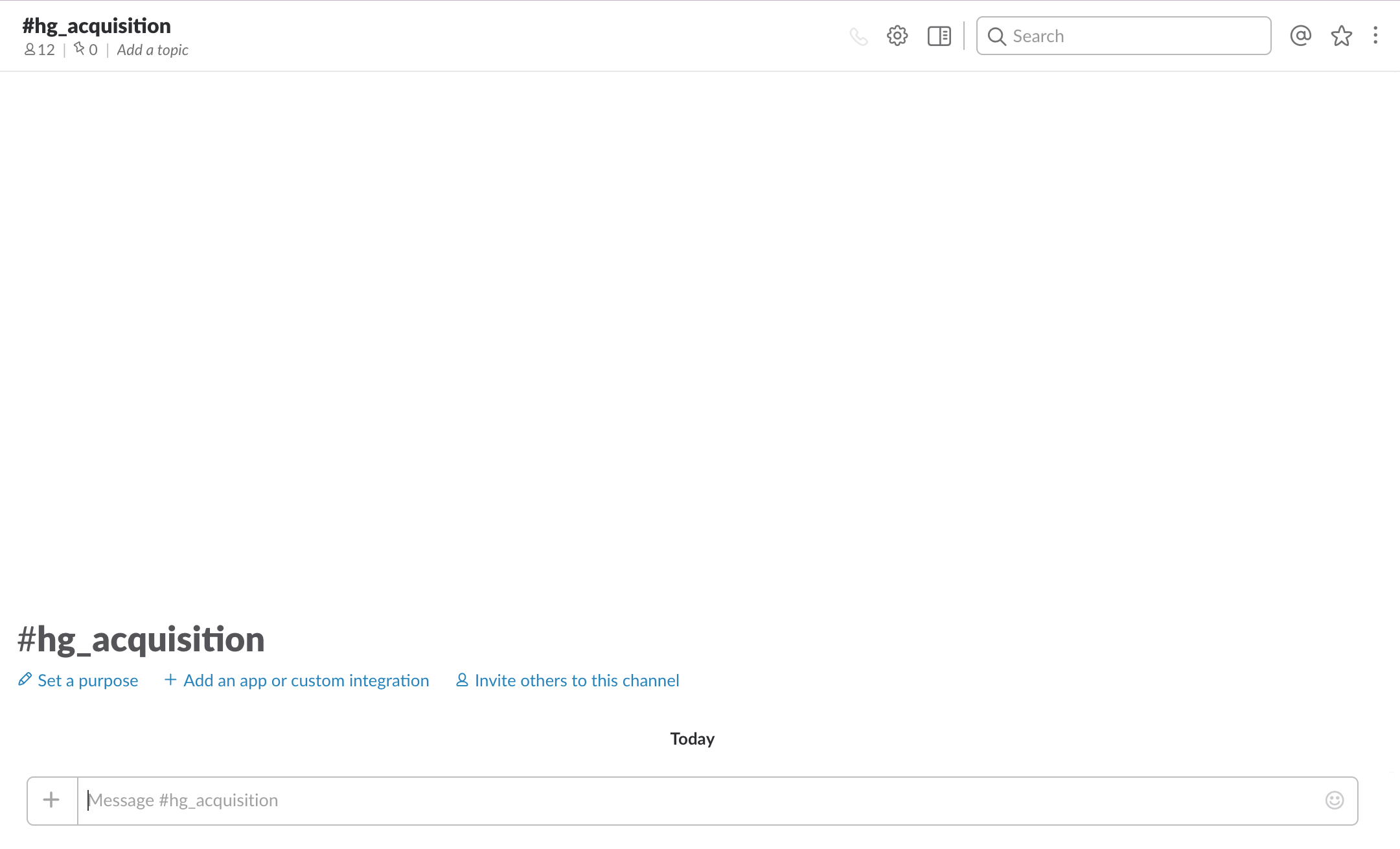Click Add a topic in header
This screenshot has width=1400, height=849.
(152, 50)
